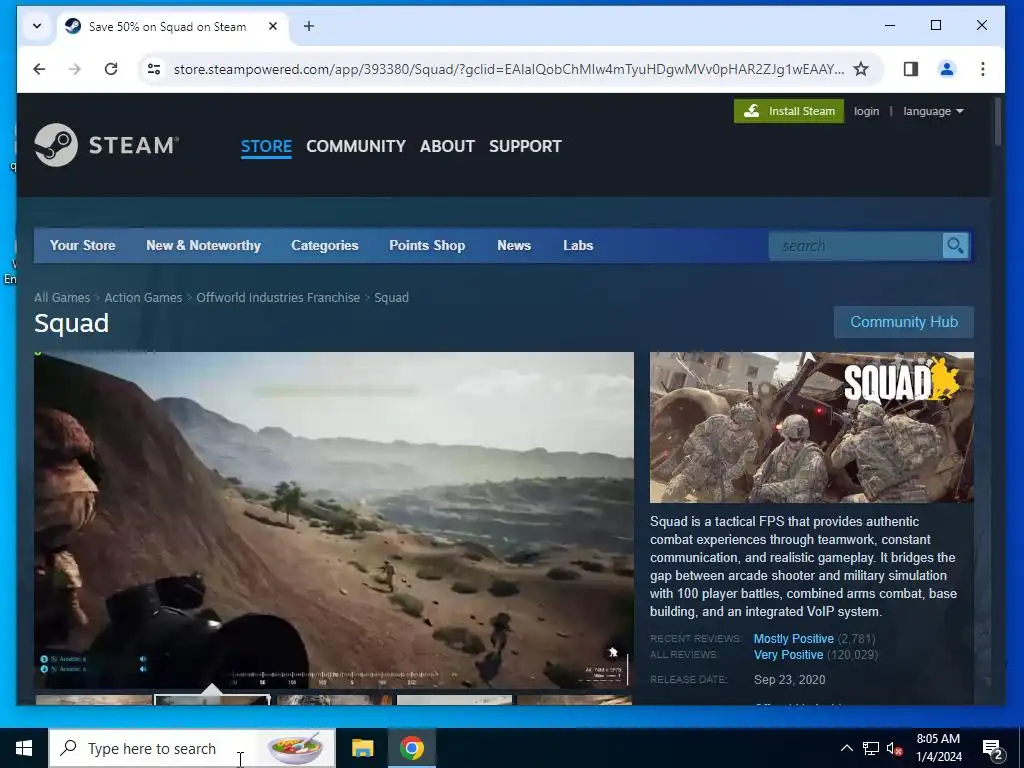Open the Categories menu
Screen dimensions: 1024x768
325,246
